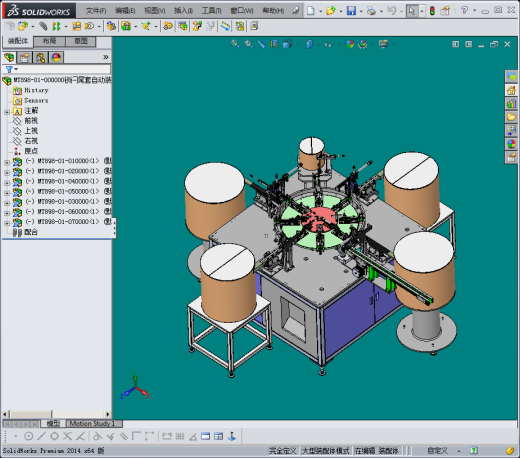This screenshot has width=520, height=458.
Task: Click the Open document folder icon
Action: [330, 11]
